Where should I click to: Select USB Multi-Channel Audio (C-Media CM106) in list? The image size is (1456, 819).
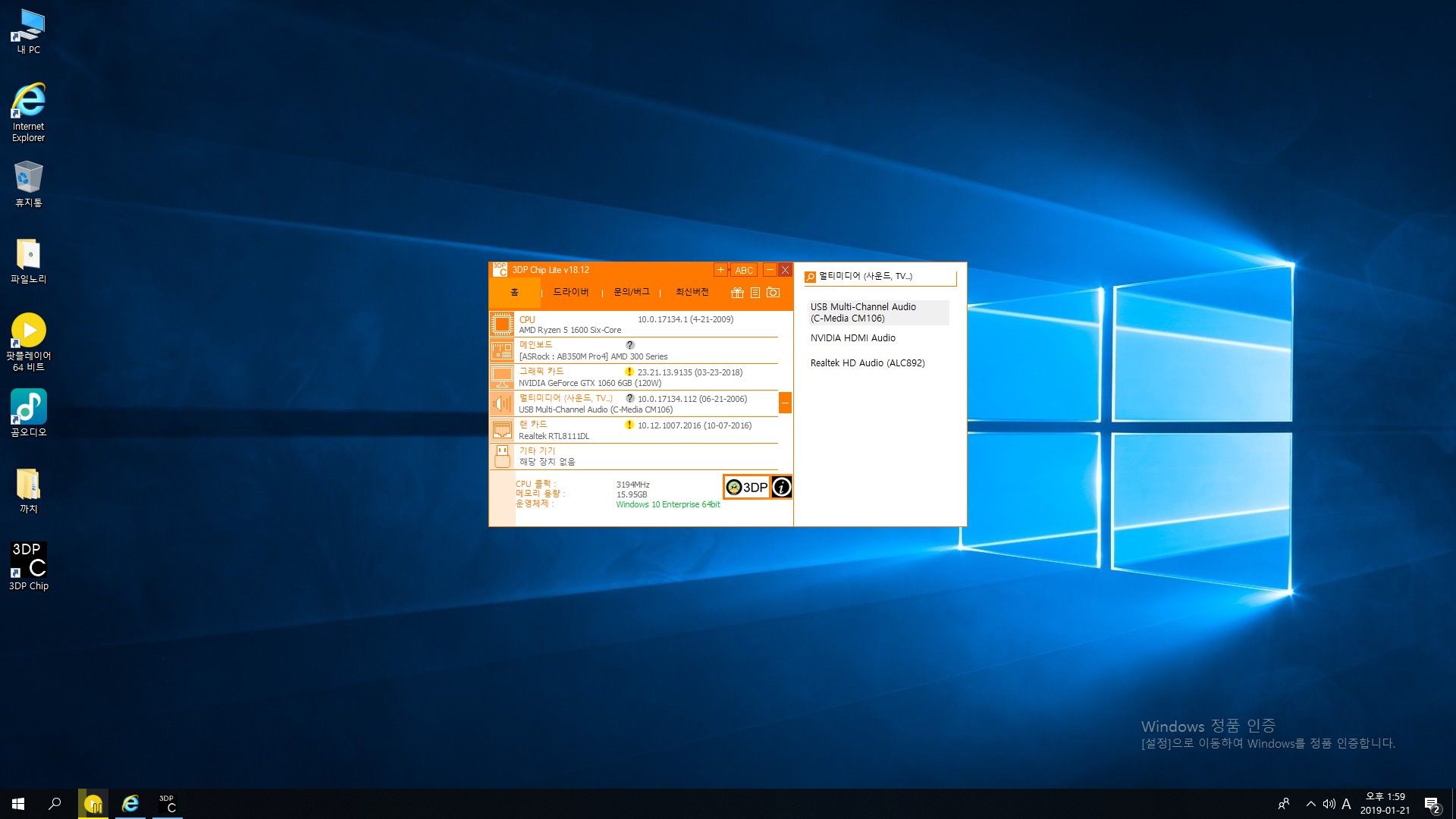(877, 312)
